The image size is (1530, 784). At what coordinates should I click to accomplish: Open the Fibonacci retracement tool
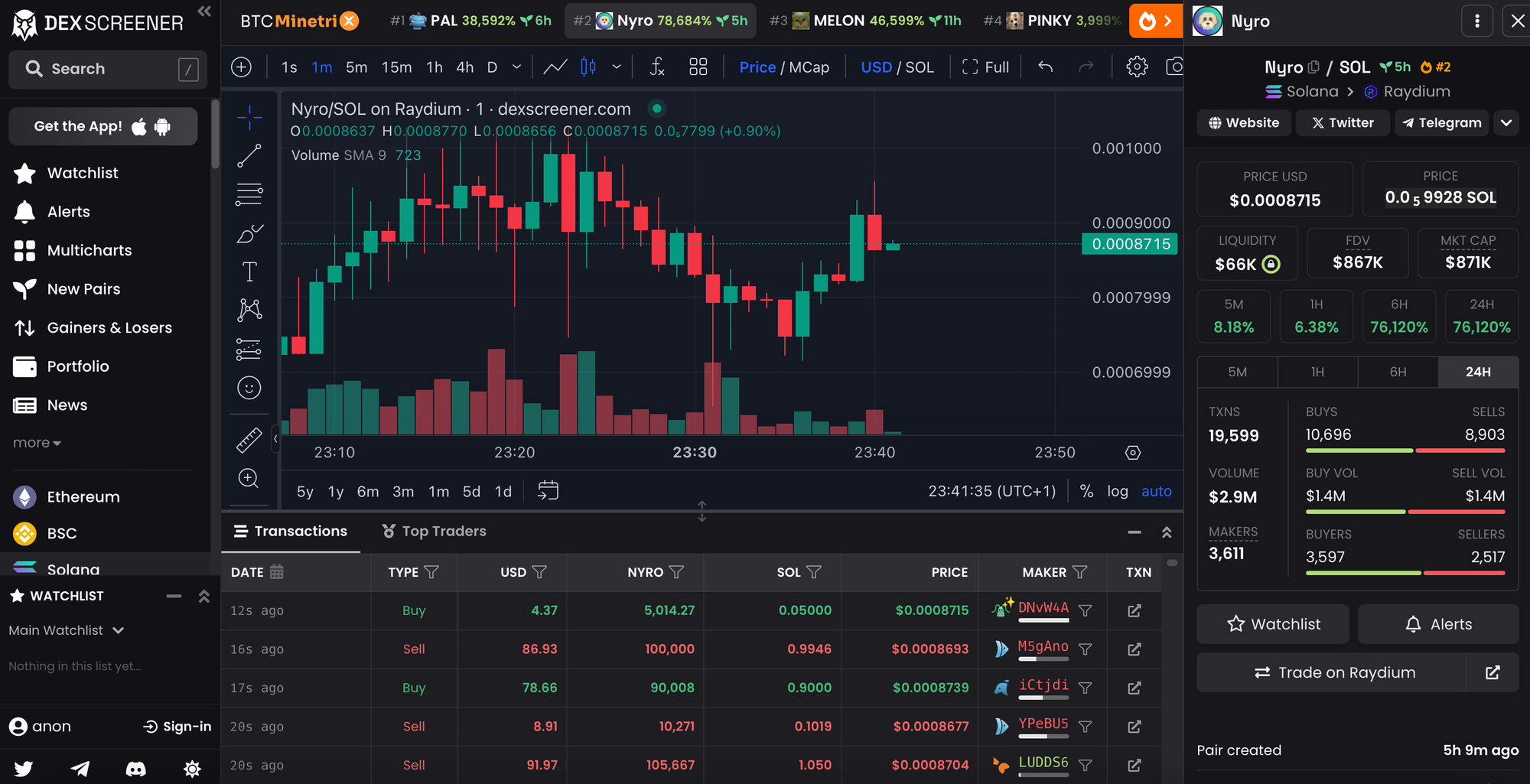[249, 194]
